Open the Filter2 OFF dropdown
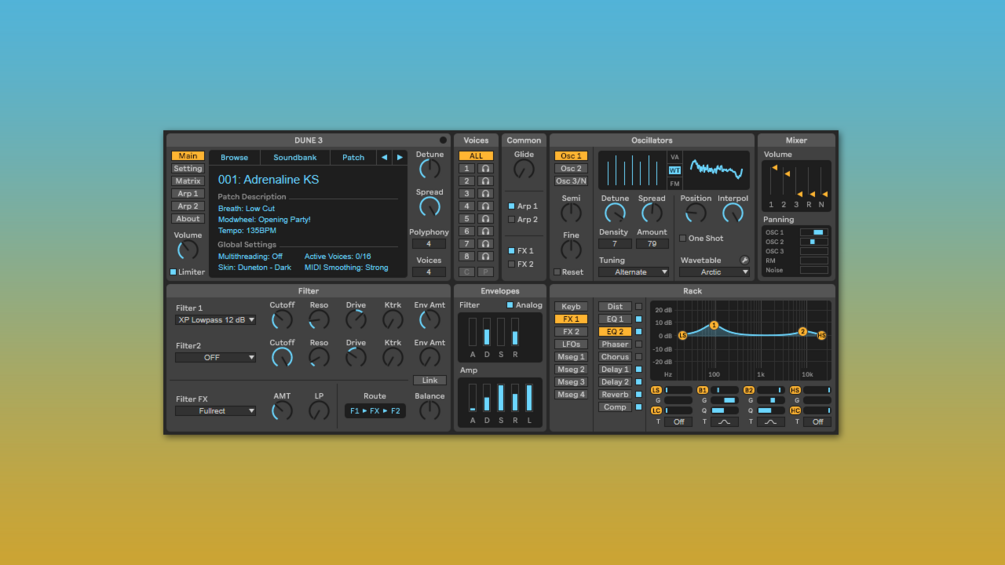This screenshot has height=565, width=1005. [216, 357]
